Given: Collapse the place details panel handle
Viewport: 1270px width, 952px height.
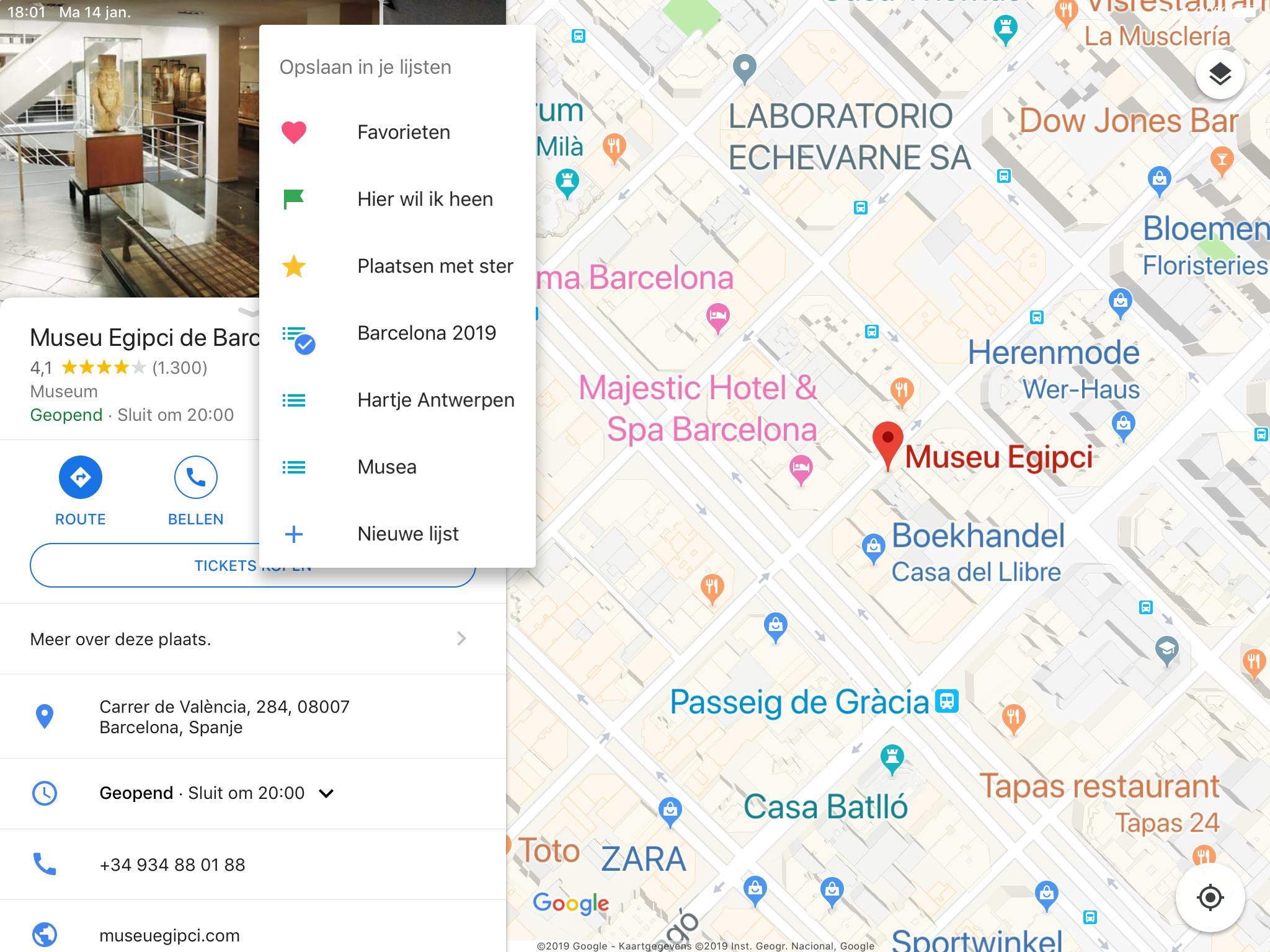Looking at the screenshot, I should point(248,311).
